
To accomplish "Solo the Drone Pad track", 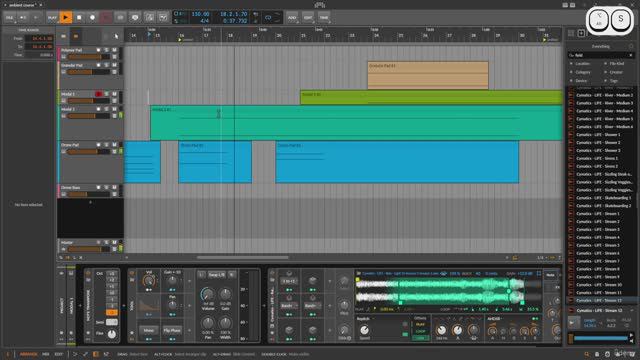I will [107, 145].
